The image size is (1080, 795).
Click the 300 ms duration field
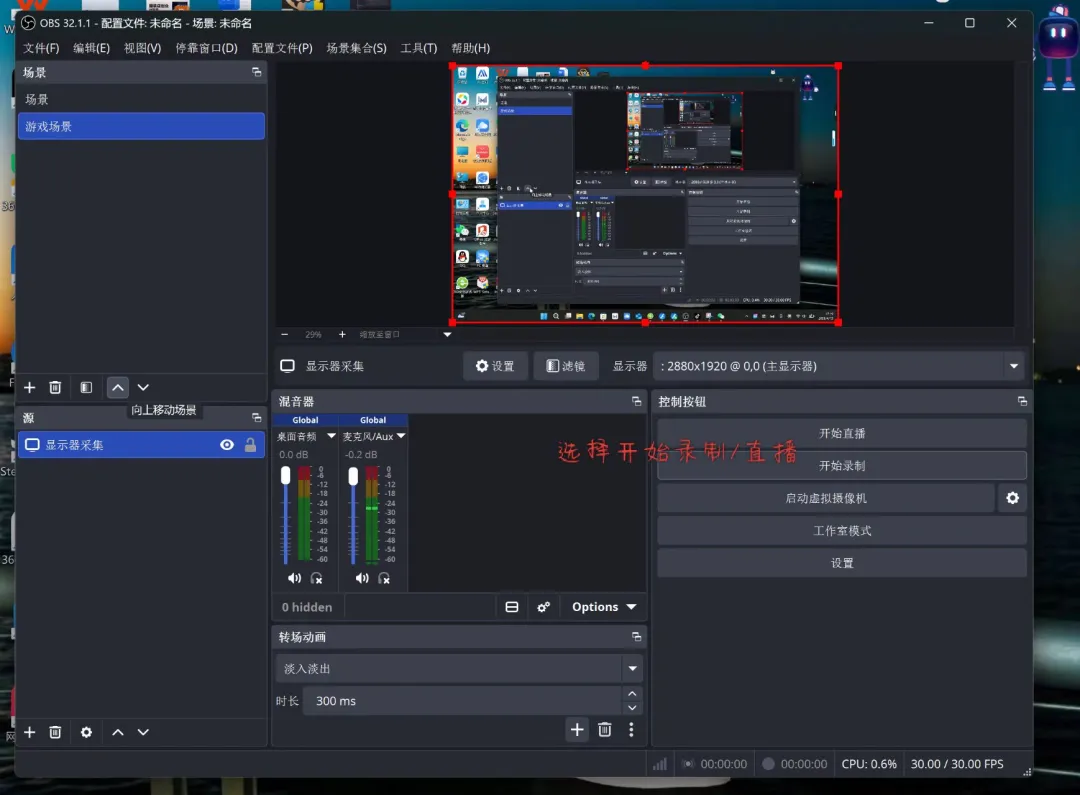(463, 701)
